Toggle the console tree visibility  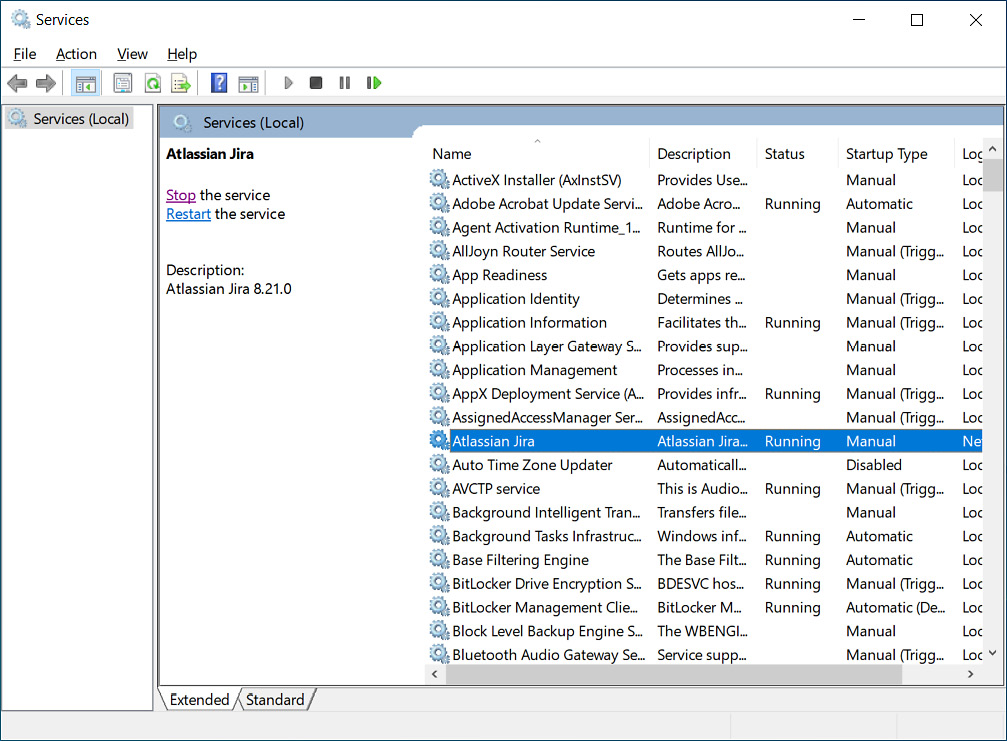click(86, 82)
